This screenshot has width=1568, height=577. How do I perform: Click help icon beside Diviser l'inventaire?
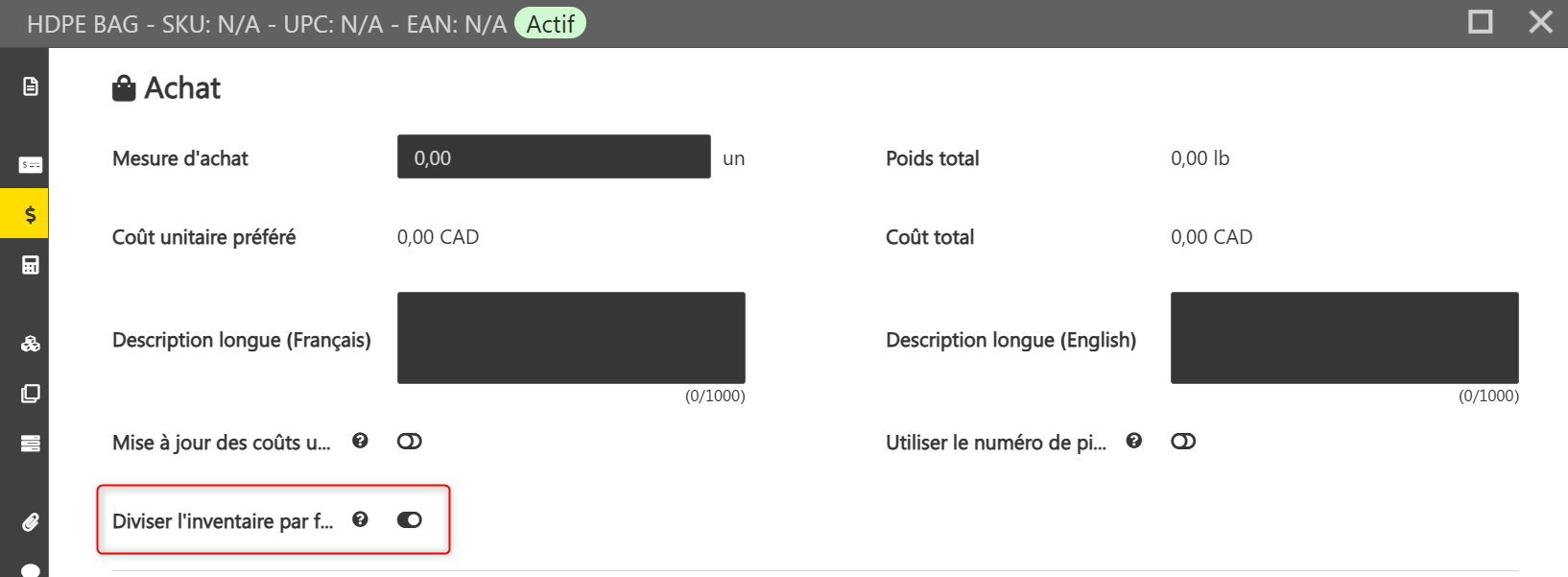click(x=360, y=519)
